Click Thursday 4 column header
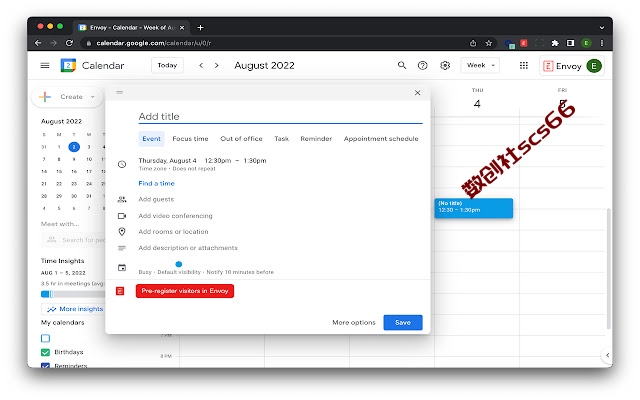The width and height of the screenshot is (640, 400). point(477,99)
